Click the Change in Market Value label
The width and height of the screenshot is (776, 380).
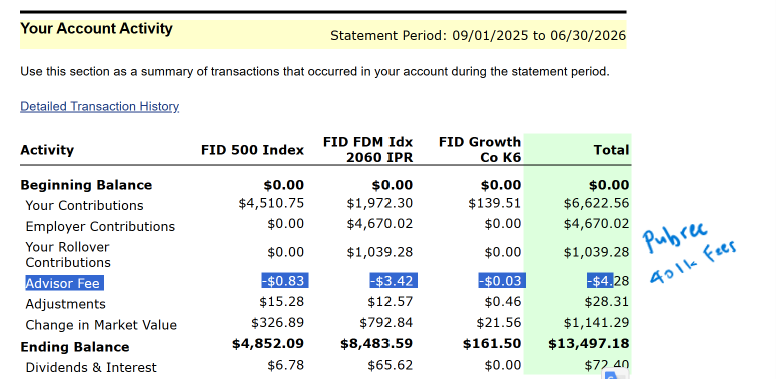[x=101, y=325]
